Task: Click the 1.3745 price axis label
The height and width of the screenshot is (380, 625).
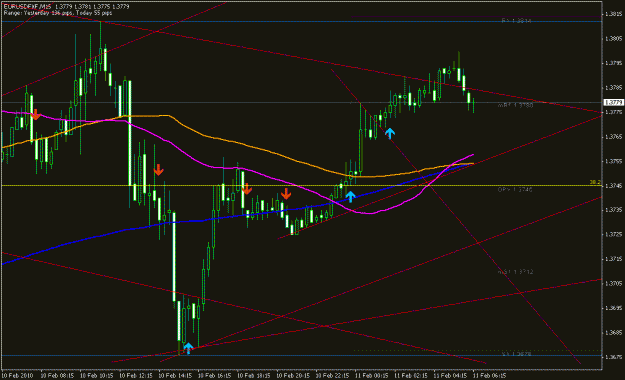Action: point(614,185)
